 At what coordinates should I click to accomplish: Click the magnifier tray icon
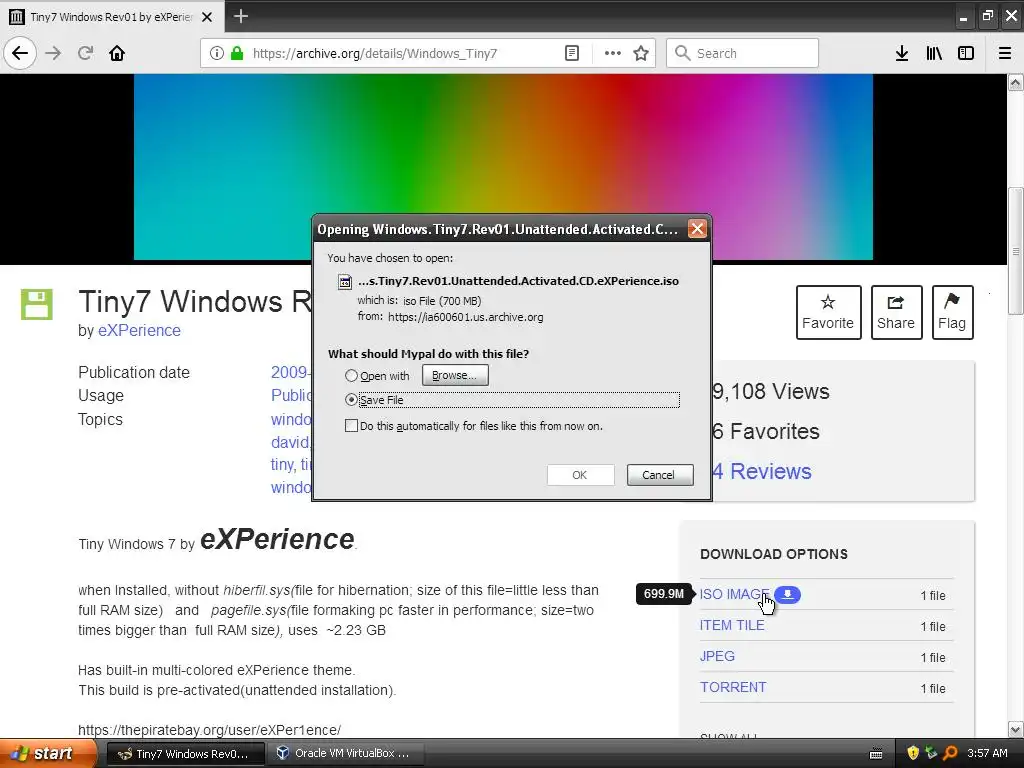tap(950, 753)
